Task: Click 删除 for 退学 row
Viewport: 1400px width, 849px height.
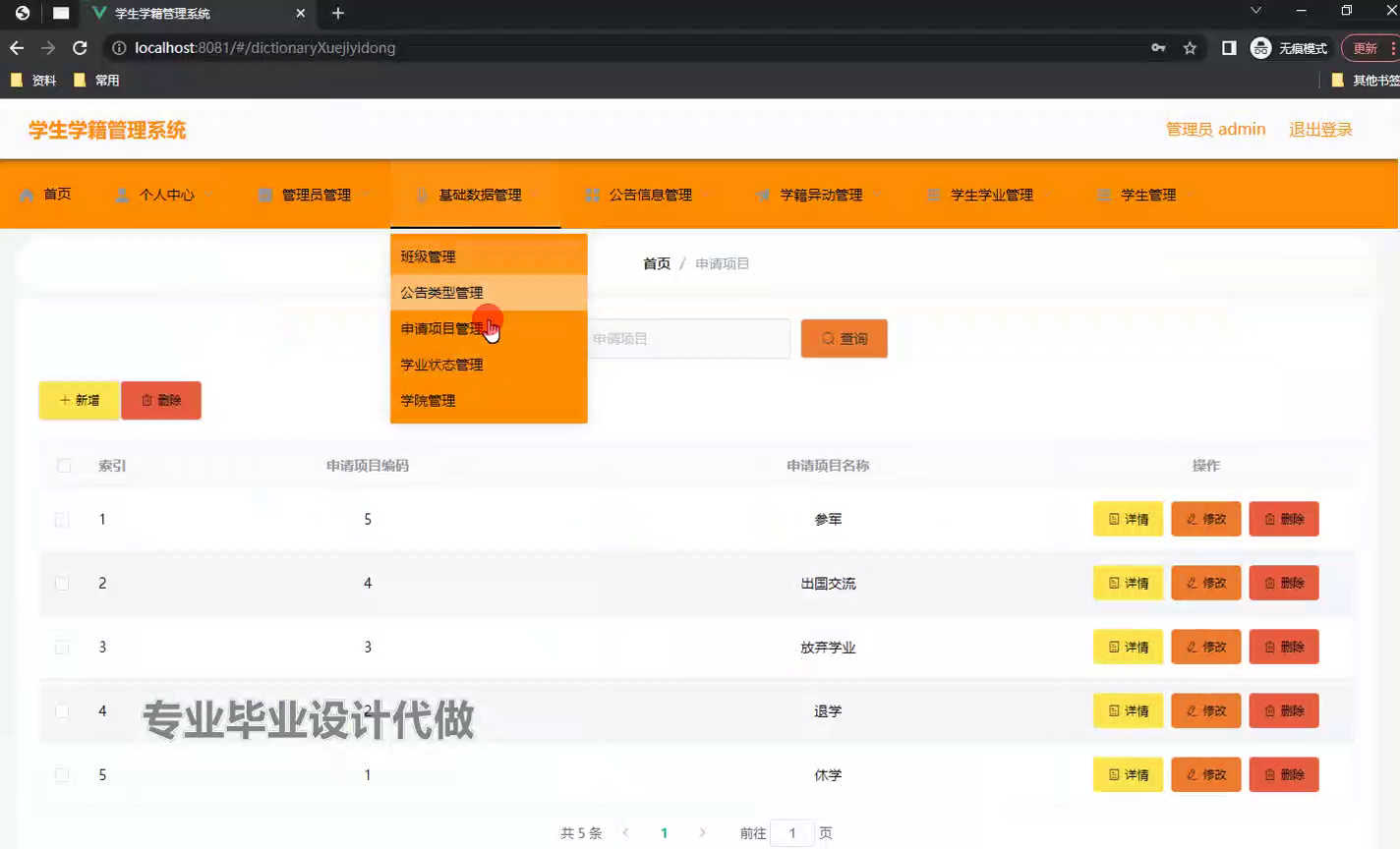Action: pos(1284,711)
